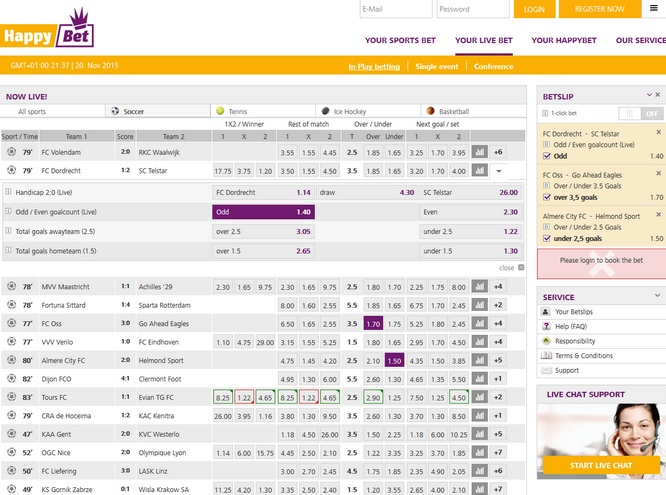Image resolution: width=666 pixels, height=495 pixels.
Task: Open statistics chart icon for MVV Maastricht row
Action: (x=480, y=287)
